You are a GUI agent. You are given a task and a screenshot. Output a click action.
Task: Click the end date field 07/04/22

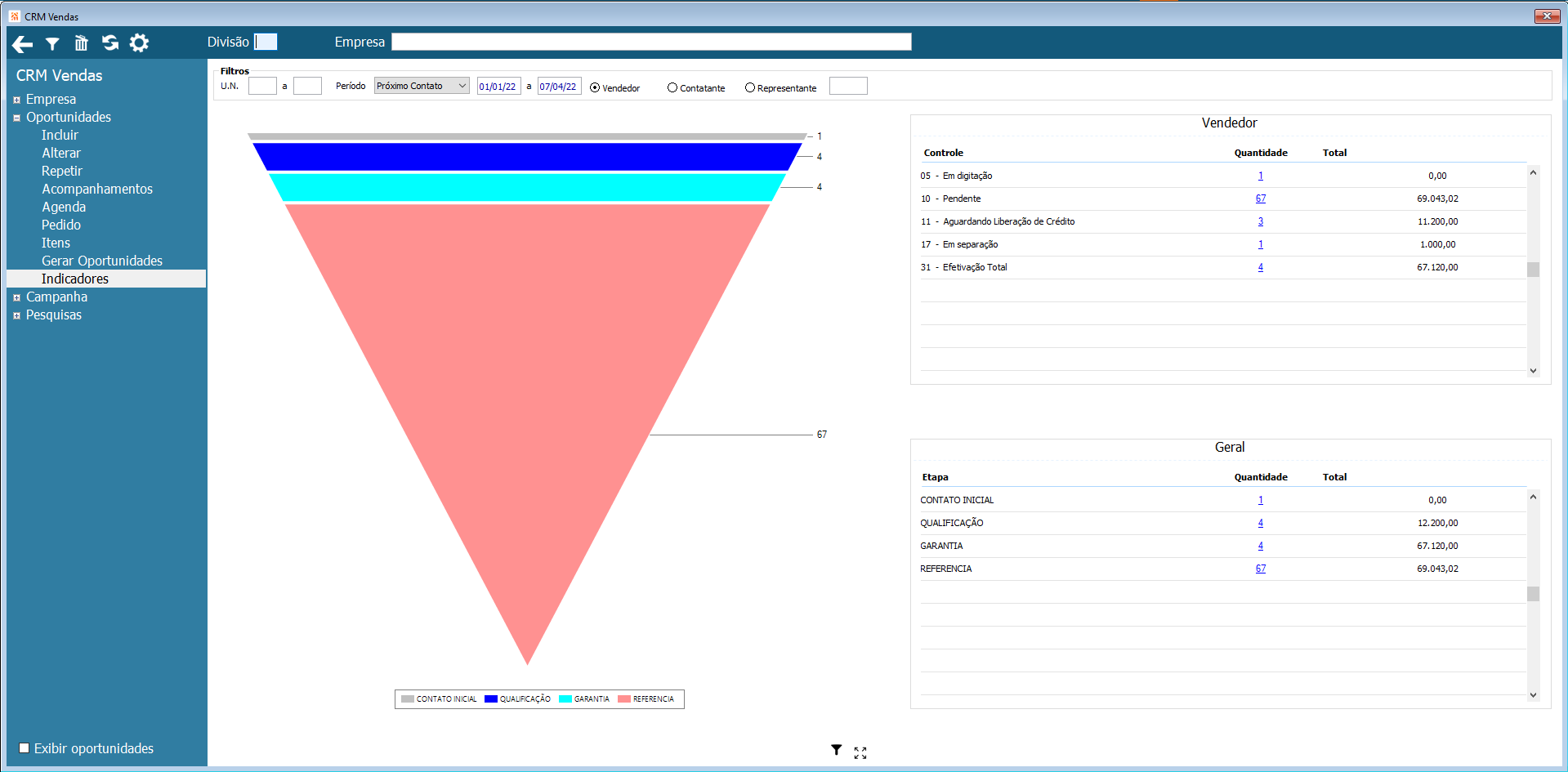(559, 86)
